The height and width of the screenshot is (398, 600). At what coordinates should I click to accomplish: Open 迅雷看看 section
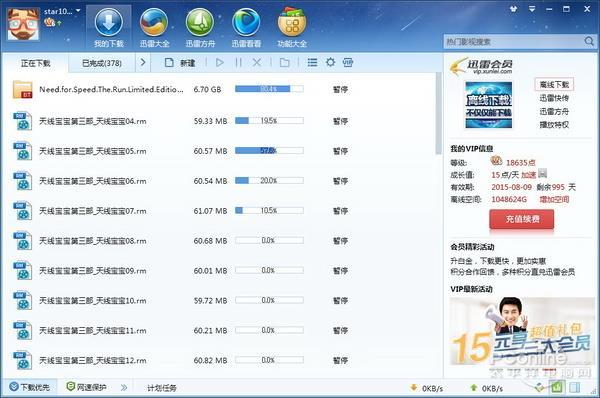[246, 28]
